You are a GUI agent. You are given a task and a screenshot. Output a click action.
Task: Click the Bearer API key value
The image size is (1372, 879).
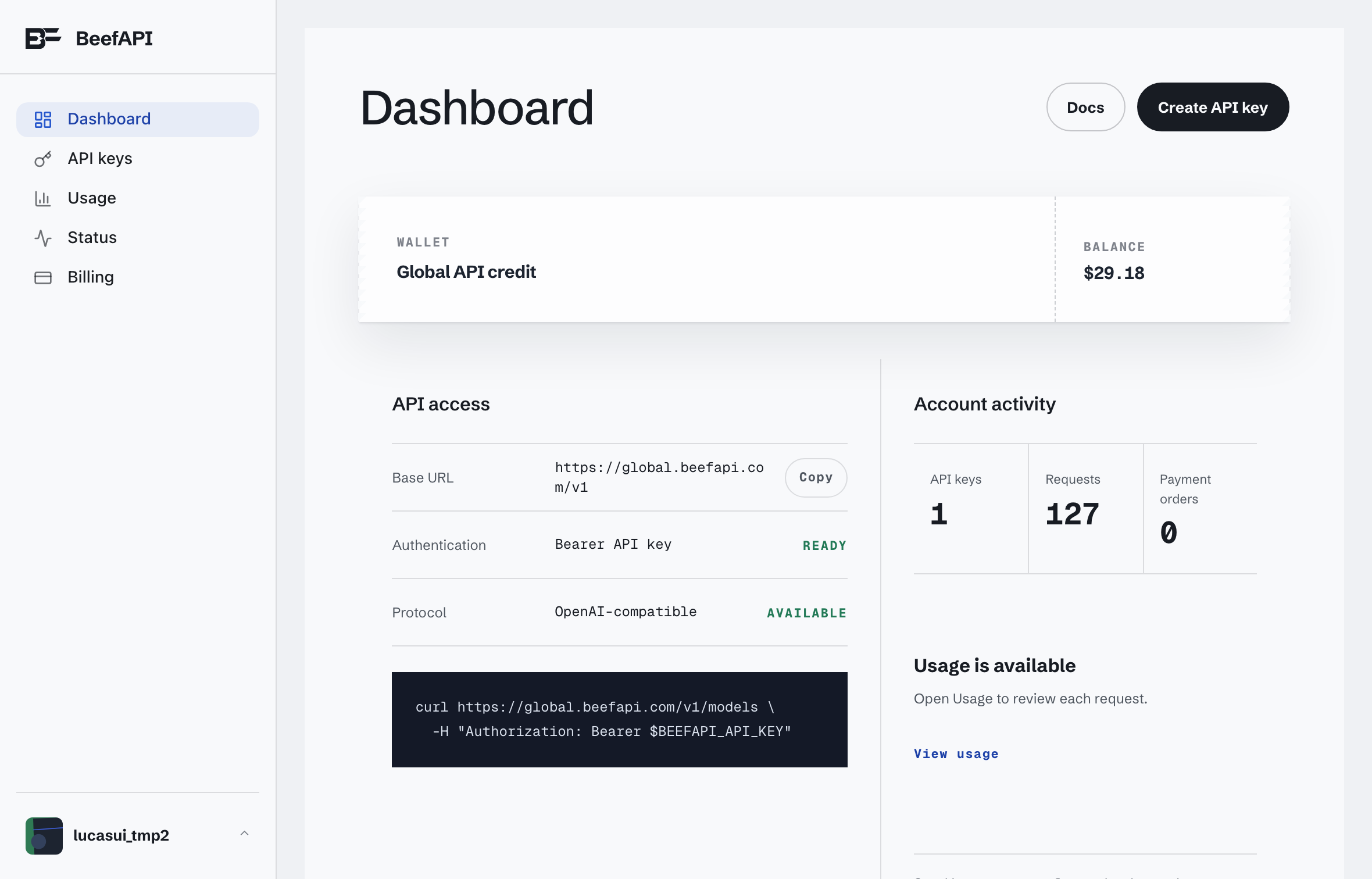(613, 545)
